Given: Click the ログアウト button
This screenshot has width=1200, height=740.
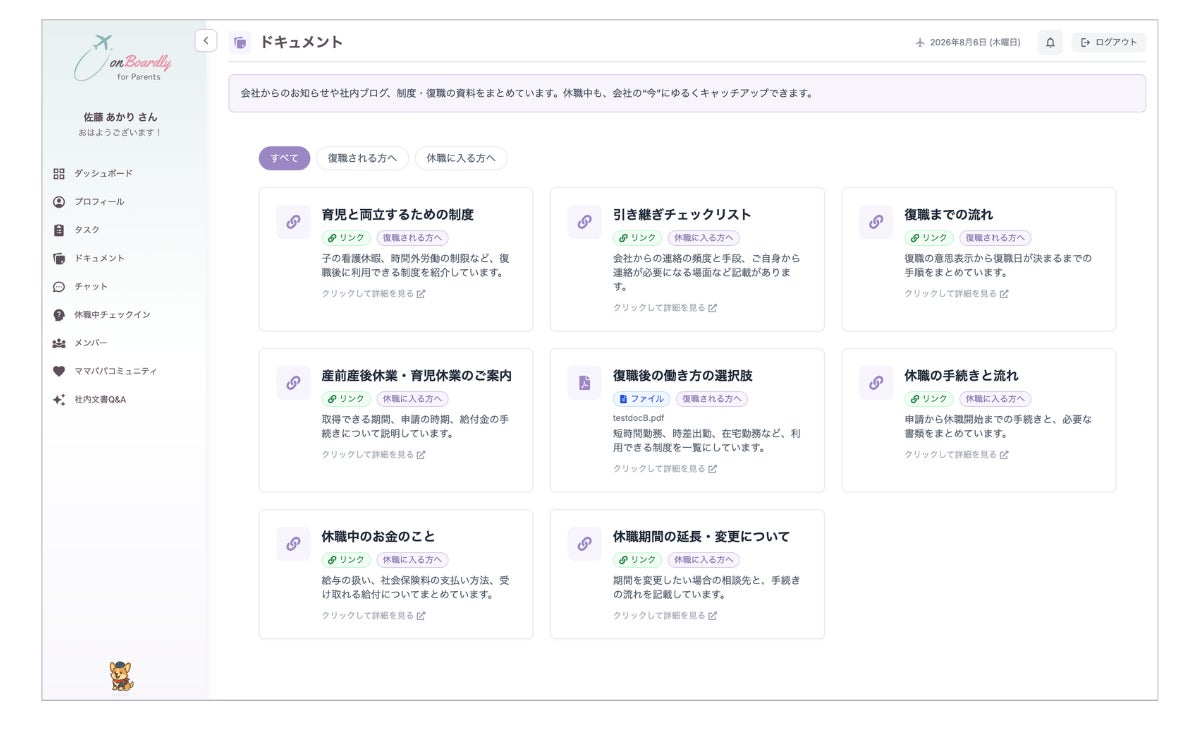Looking at the screenshot, I should [1109, 42].
